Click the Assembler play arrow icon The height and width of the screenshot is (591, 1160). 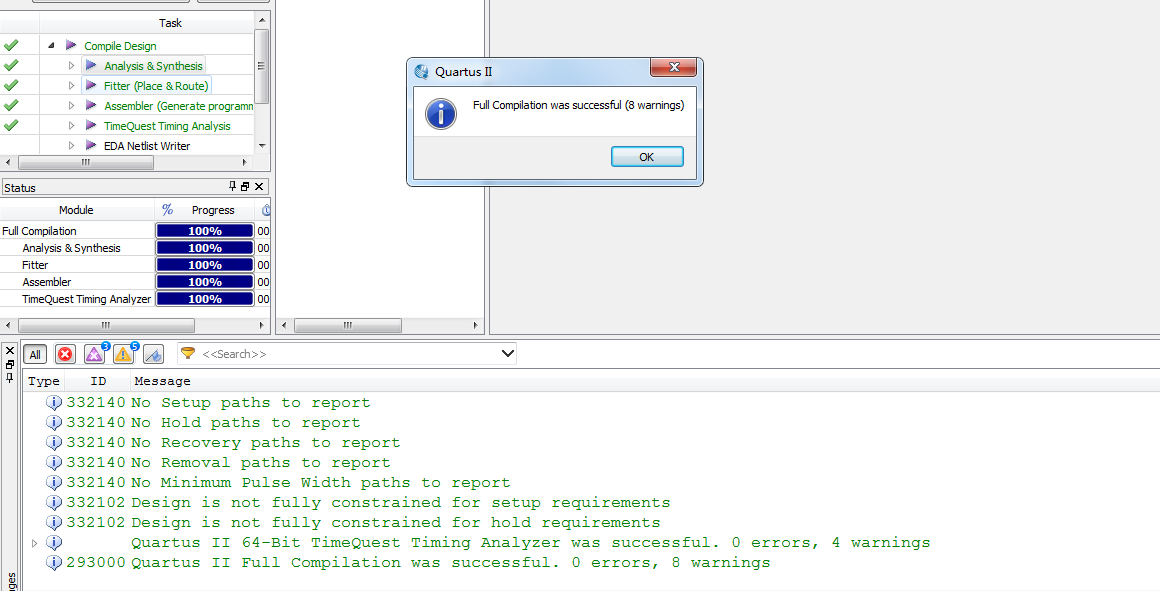tap(91, 105)
